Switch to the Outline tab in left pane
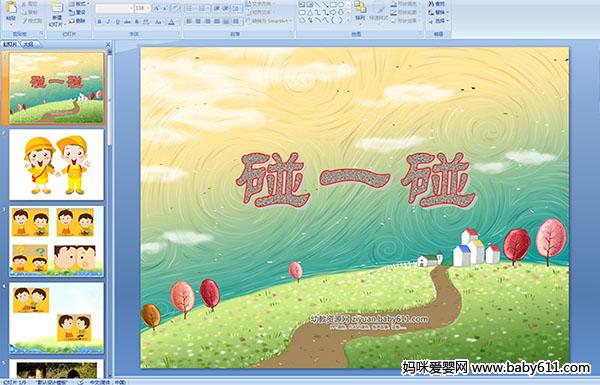Image resolution: width=600 pixels, height=385 pixels. click(x=28, y=44)
